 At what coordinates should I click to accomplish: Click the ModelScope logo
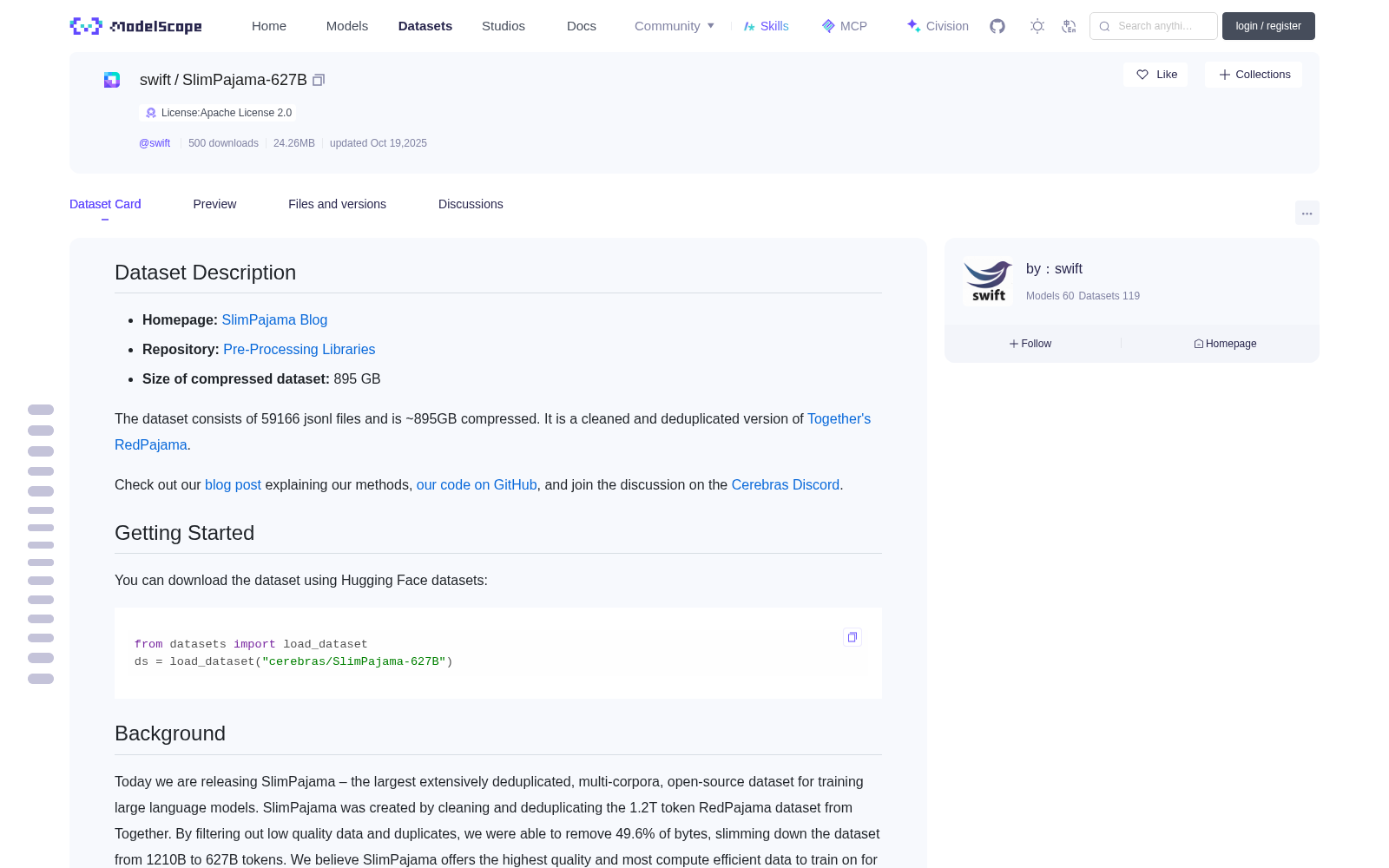135,26
